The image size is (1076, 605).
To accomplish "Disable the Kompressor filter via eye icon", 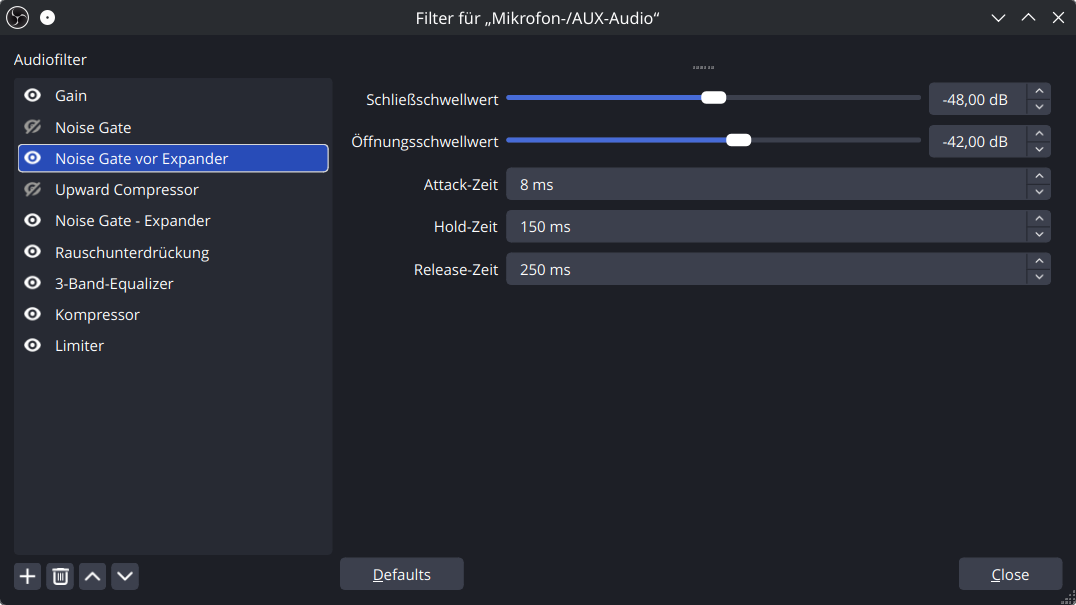I will [x=32, y=314].
